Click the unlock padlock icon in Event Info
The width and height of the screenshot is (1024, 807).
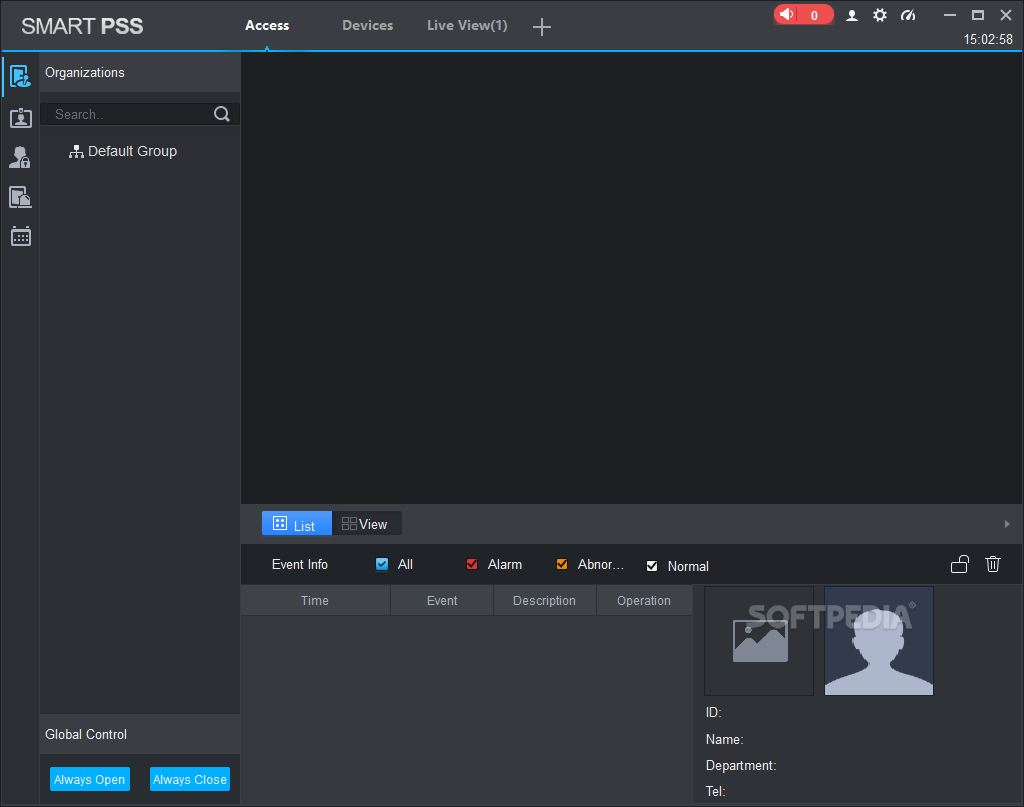coord(959,564)
